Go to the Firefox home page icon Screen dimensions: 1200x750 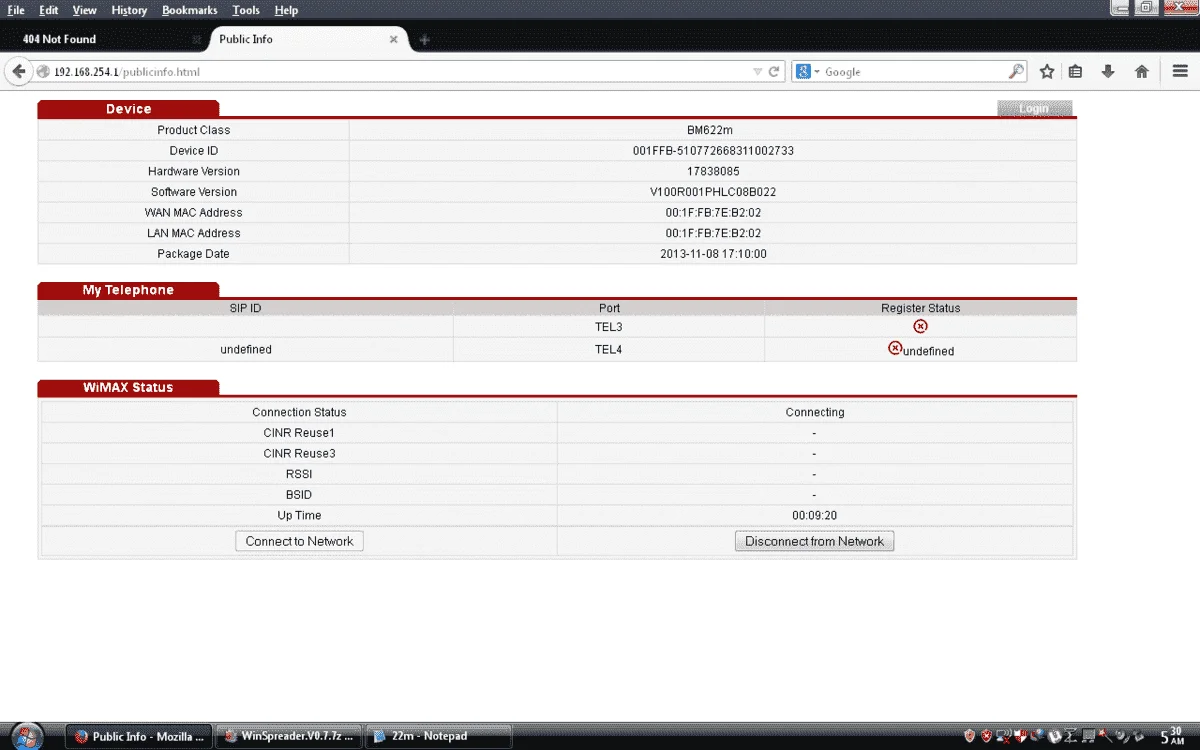click(x=1141, y=72)
